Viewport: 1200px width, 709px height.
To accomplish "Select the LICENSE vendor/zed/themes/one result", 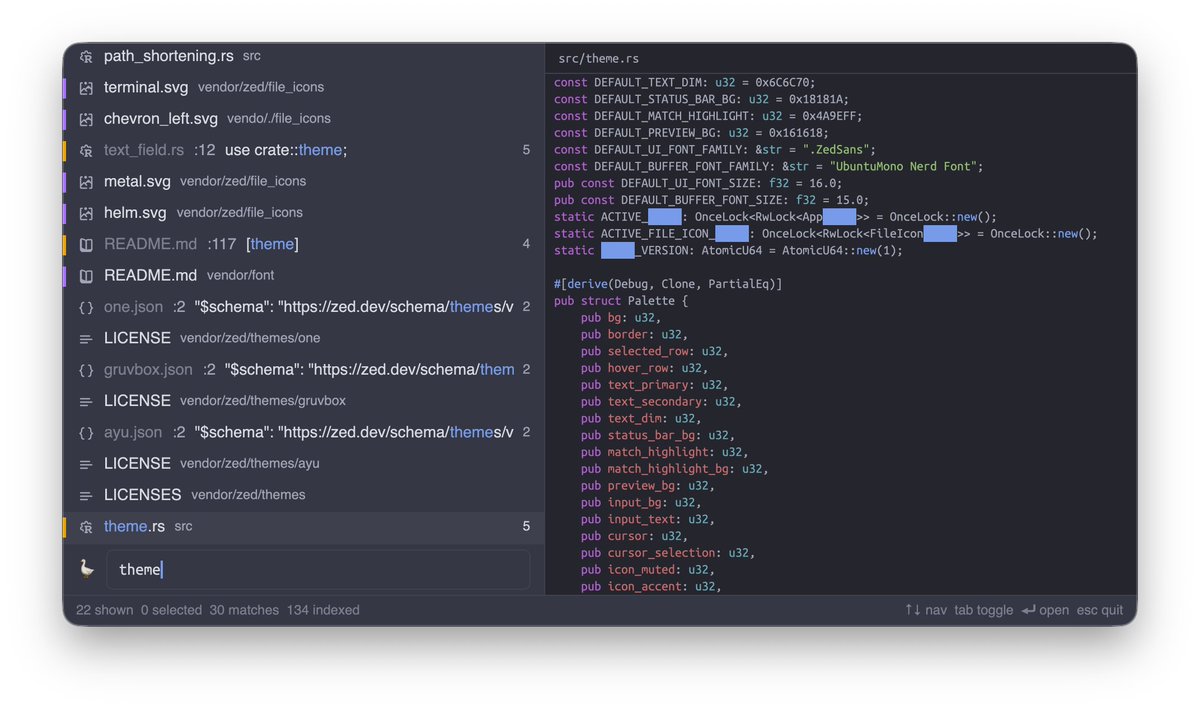I will pos(304,338).
